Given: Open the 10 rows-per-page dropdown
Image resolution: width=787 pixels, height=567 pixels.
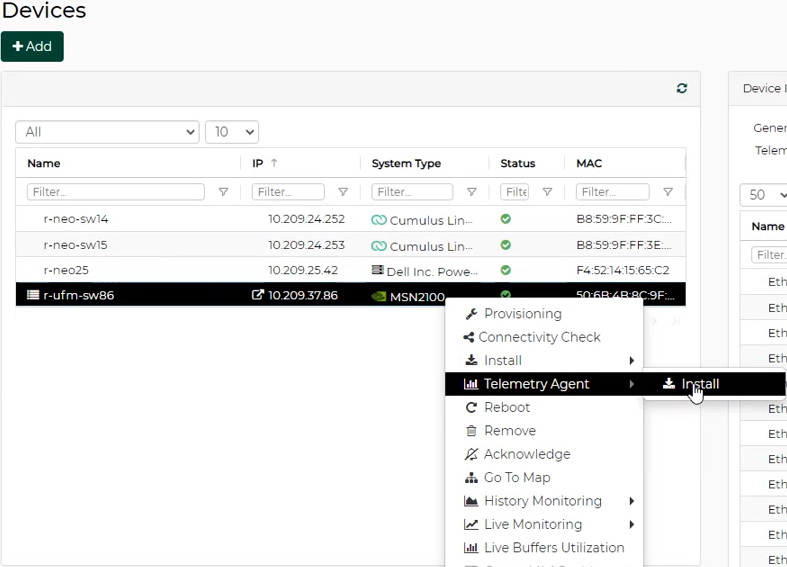Looking at the screenshot, I should pos(231,132).
